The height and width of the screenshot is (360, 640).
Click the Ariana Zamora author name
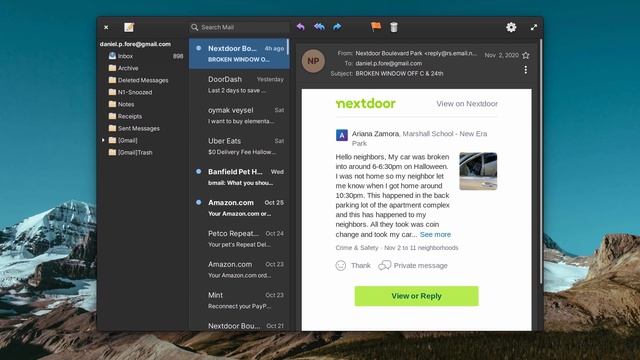(x=376, y=134)
